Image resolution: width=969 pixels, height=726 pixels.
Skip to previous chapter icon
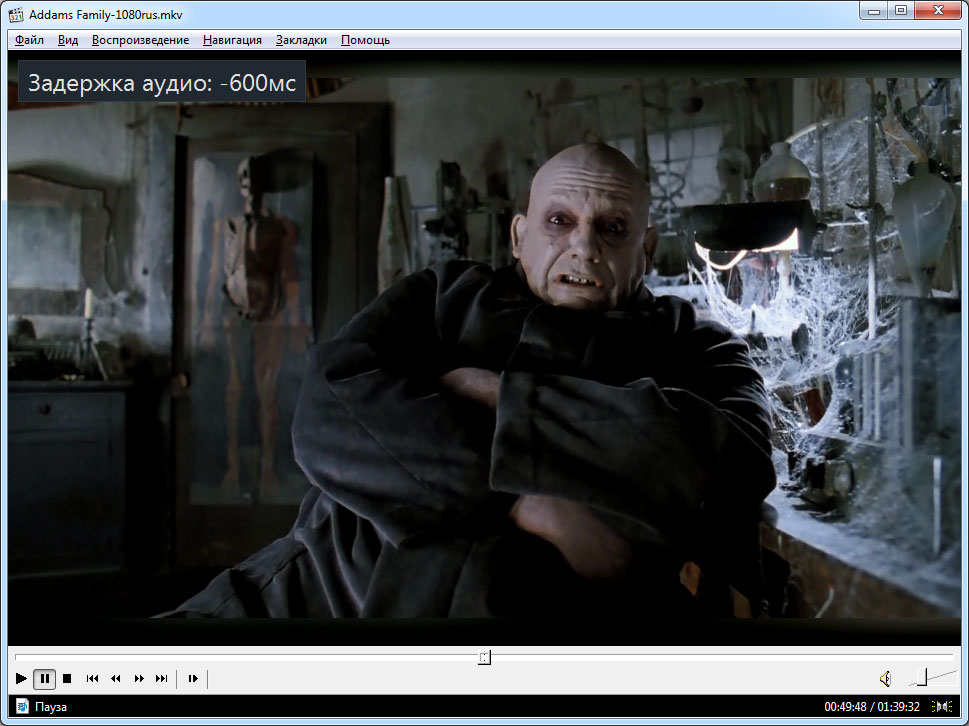[x=93, y=679]
